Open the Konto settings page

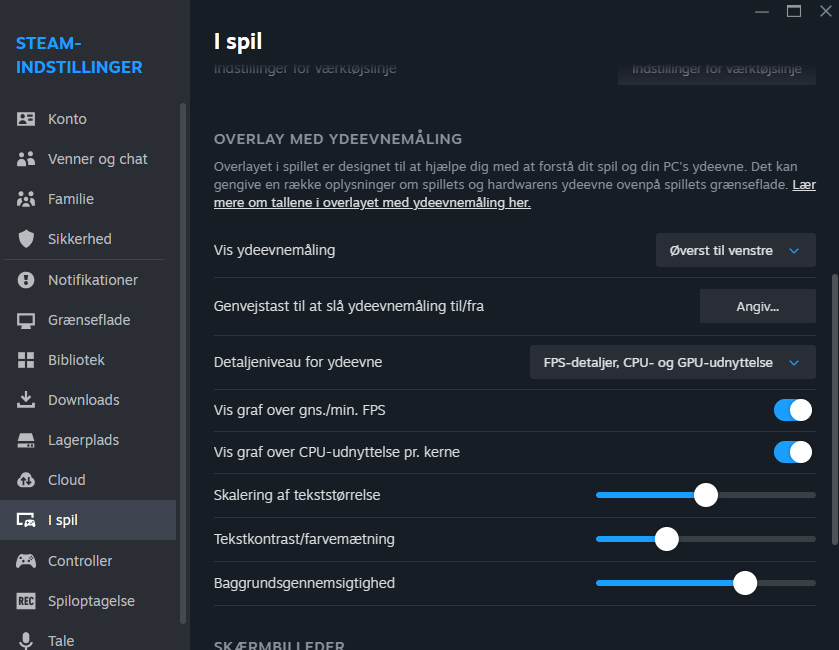click(x=88, y=119)
